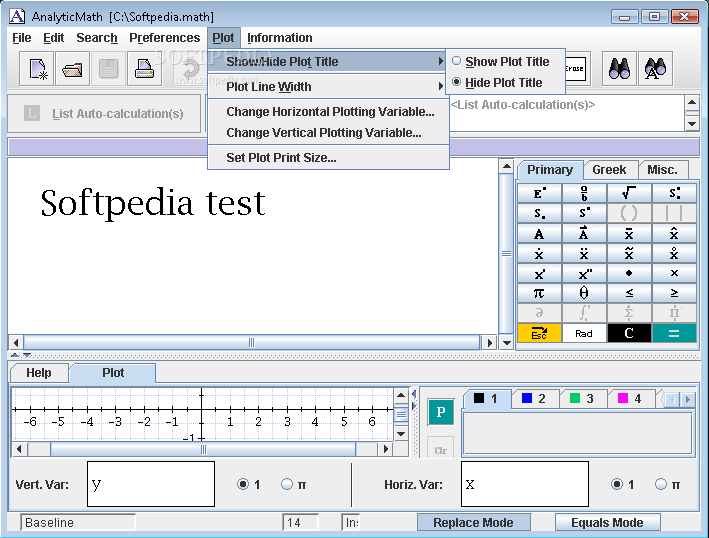This screenshot has height=538, width=709.
Task: Toggle the Rad angle mode button
Action: [584, 333]
